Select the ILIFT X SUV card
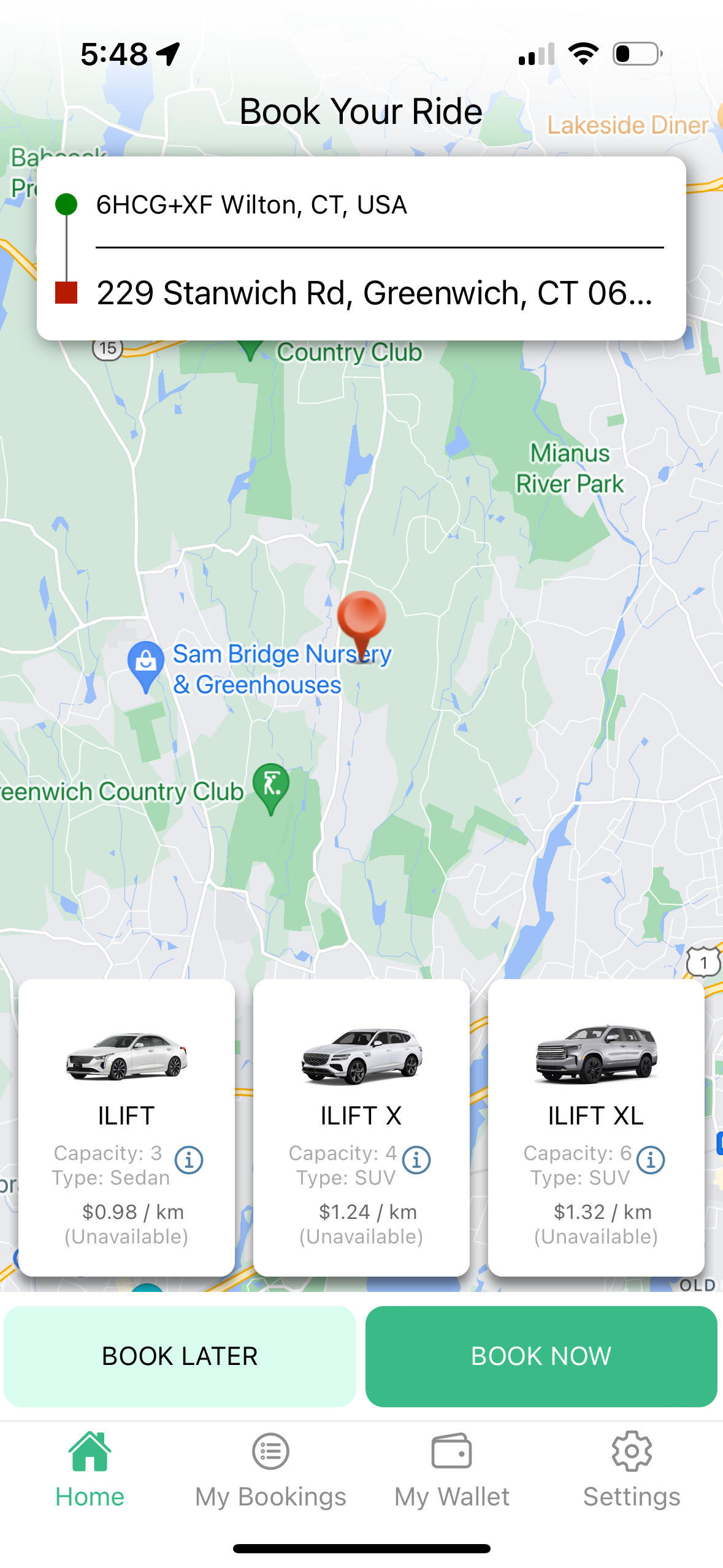The height and width of the screenshot is (1568, 723). coord(361,1128)
